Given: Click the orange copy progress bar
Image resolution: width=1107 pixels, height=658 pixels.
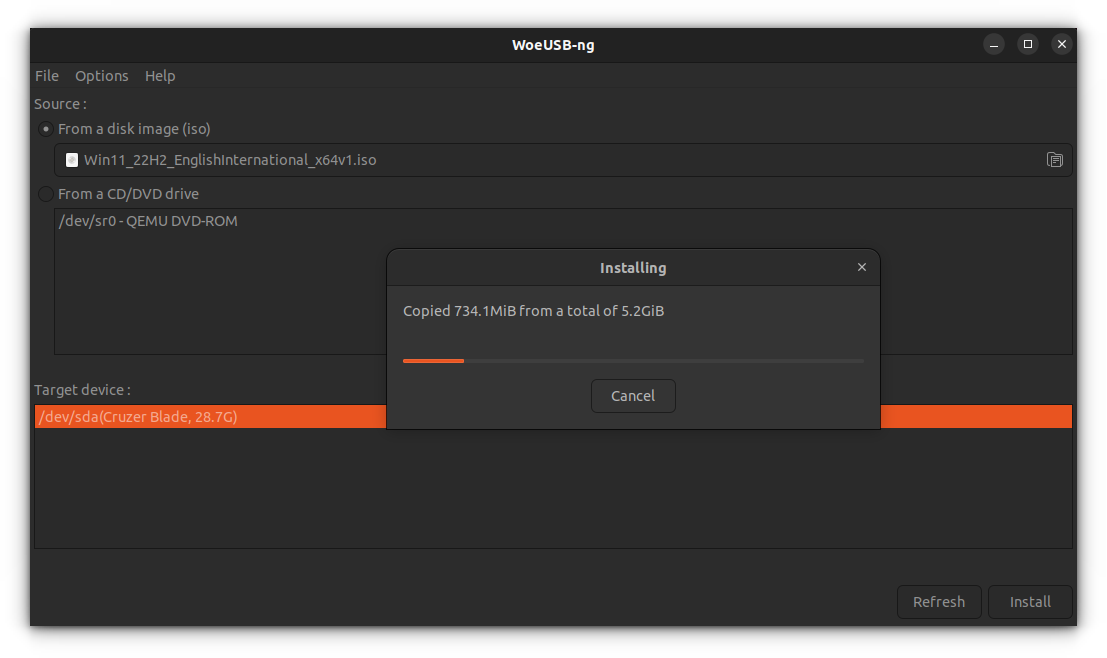Looking at the screenshot, I should point(633,361).
